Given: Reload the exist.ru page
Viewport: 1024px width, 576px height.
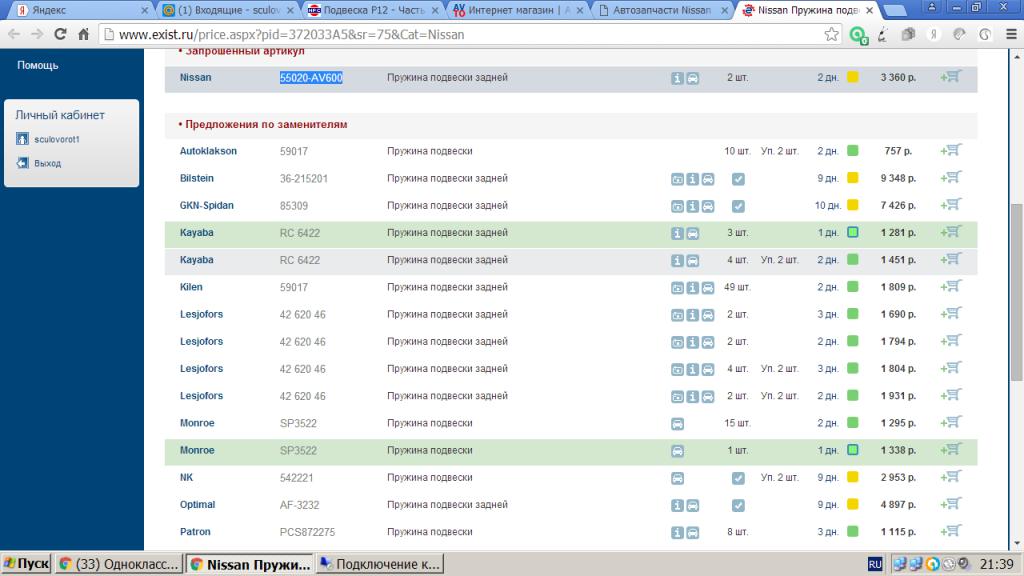Looking at the screenshot, I should [60, 35].
